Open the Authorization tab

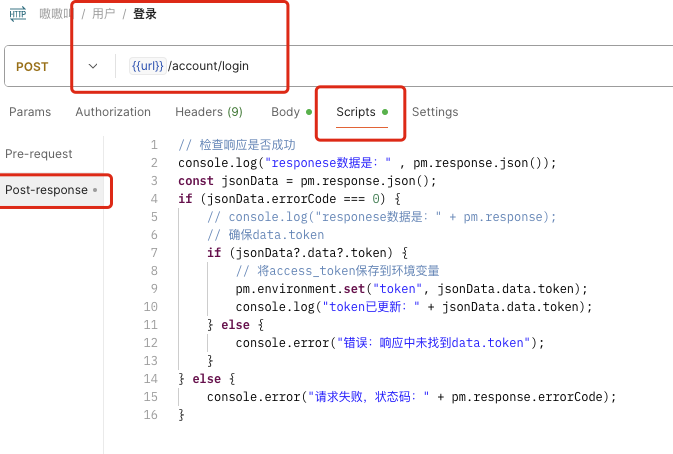pos(113,112)
